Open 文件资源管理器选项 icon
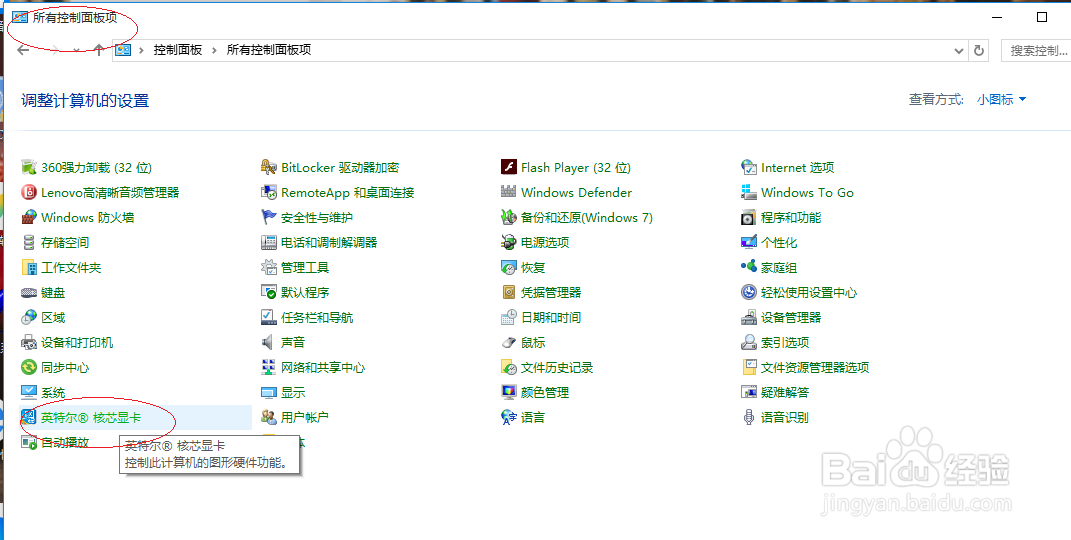1071x540 pixels. 749,367
